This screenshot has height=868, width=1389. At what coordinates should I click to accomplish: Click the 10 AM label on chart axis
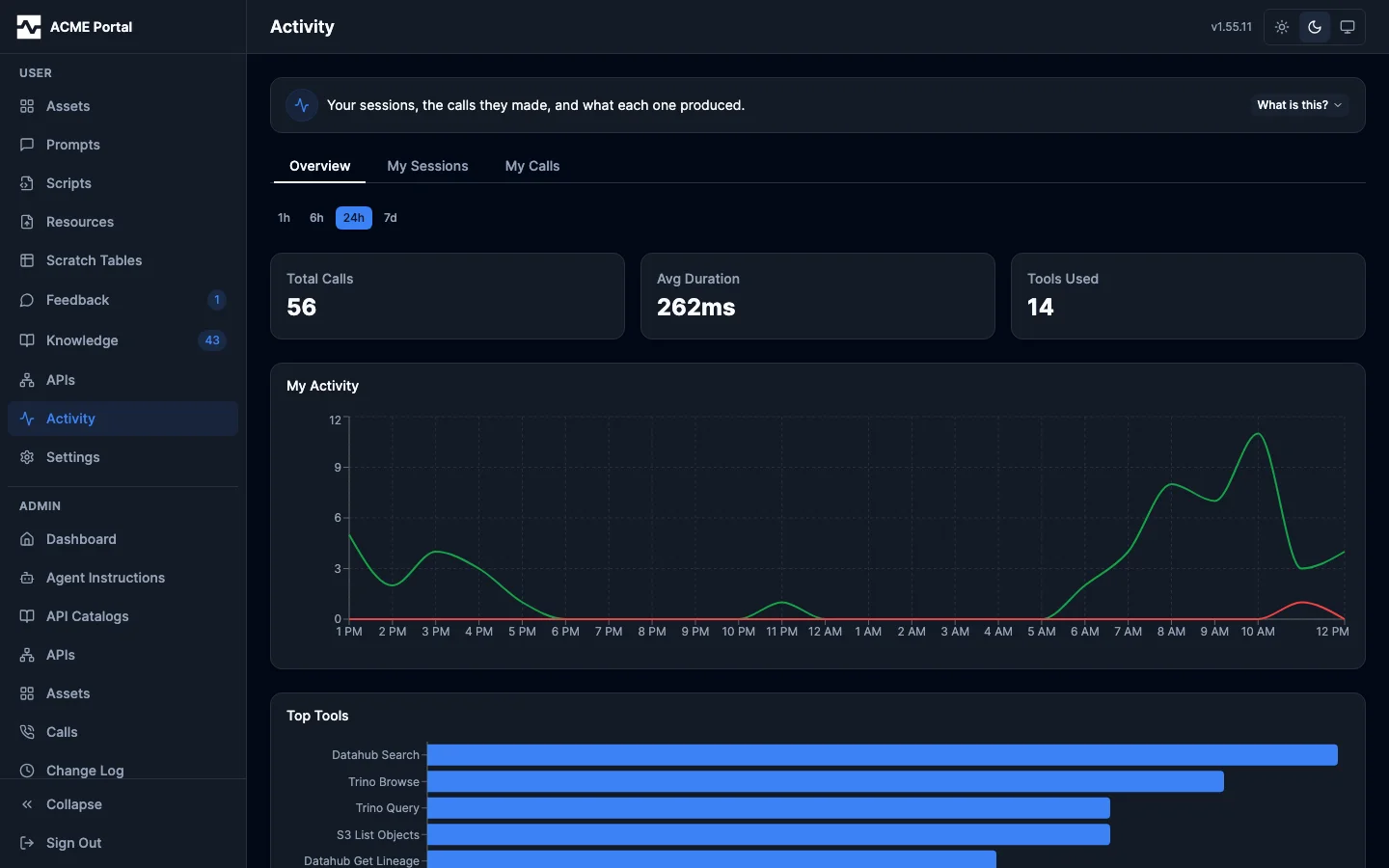tap(1258, 632)
